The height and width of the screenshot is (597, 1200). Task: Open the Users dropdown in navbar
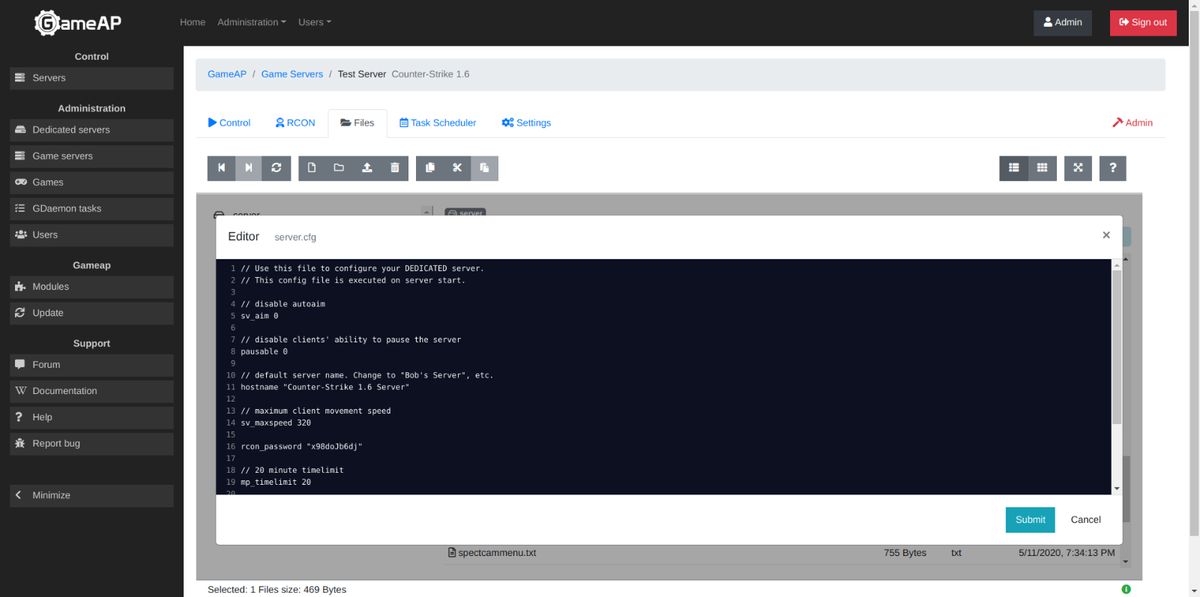point(314,22)
